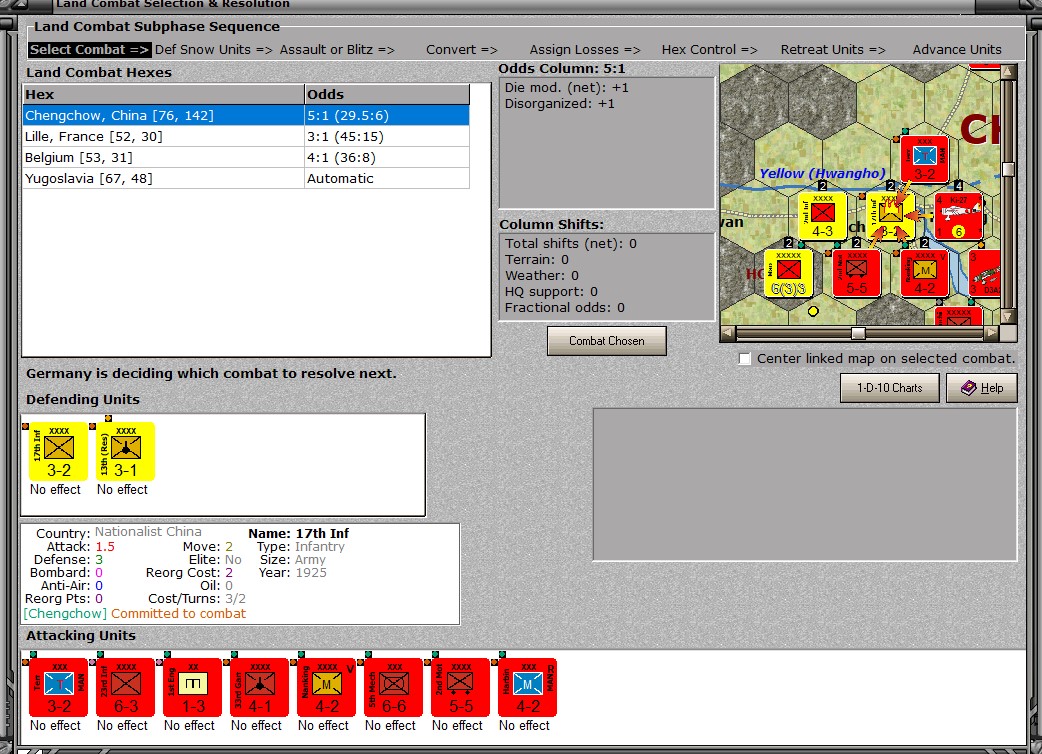This screenshot has height=754, width=1042.
Task: Pick attacking 33rd Garrison 4-1 unit
Action: coord(260,687)
